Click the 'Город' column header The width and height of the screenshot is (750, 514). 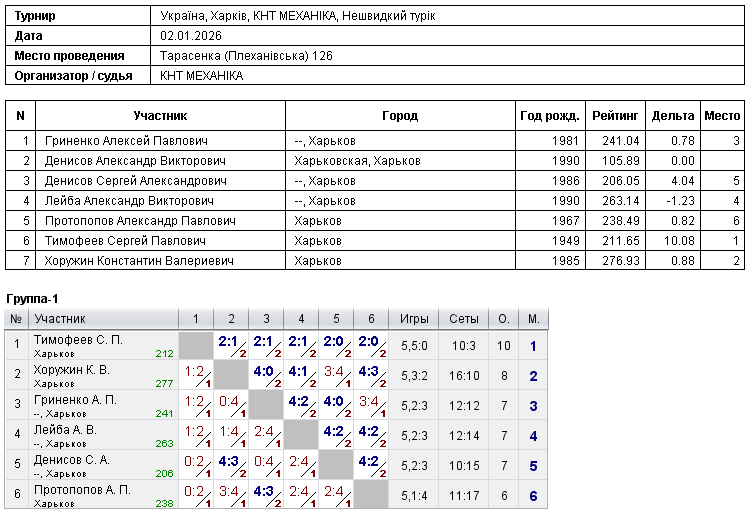[400, 116]
